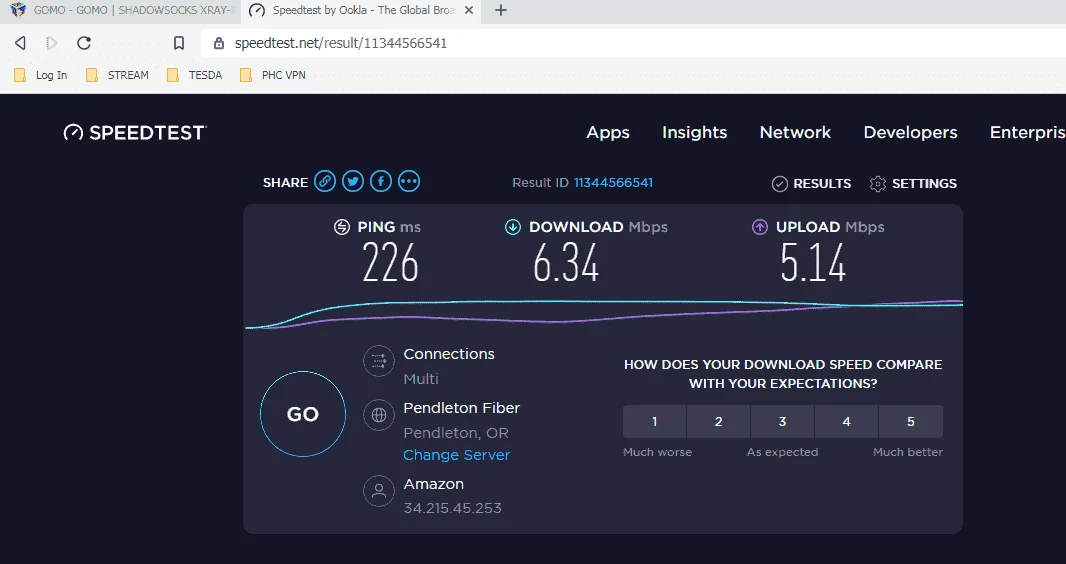Open the Enterprise menu
This screenshot has height=564, width=1066.
1027,133
